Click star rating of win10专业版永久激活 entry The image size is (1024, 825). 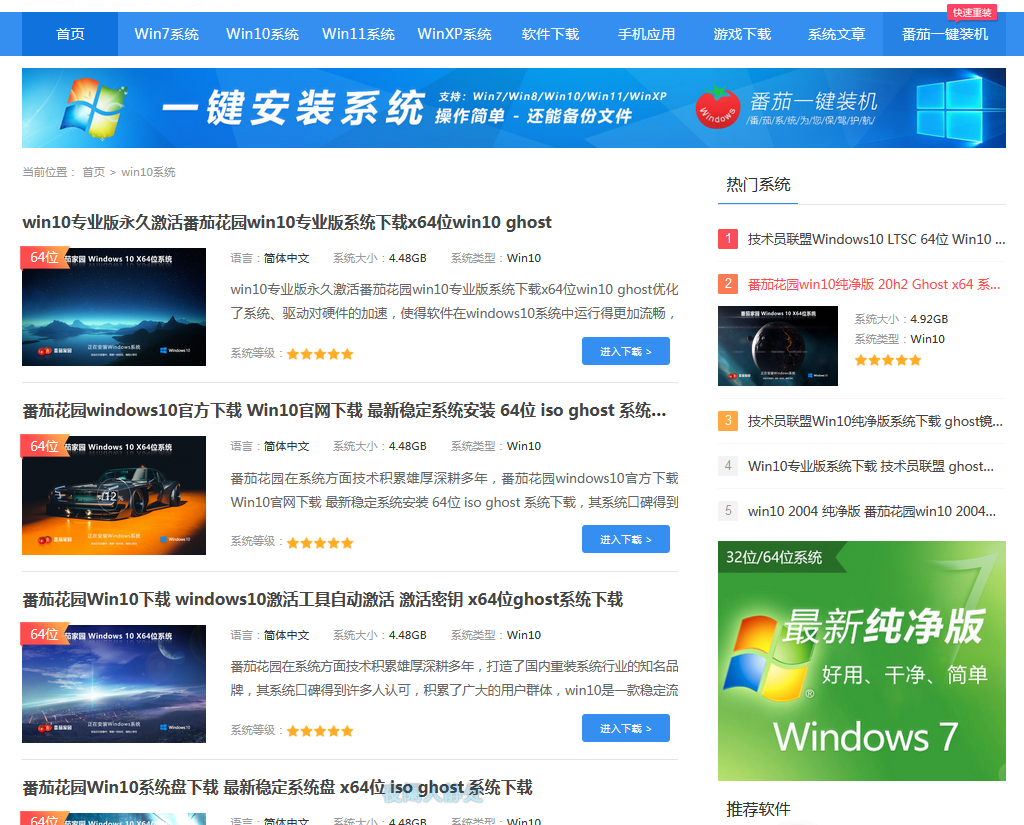click(x=320, y=354)
